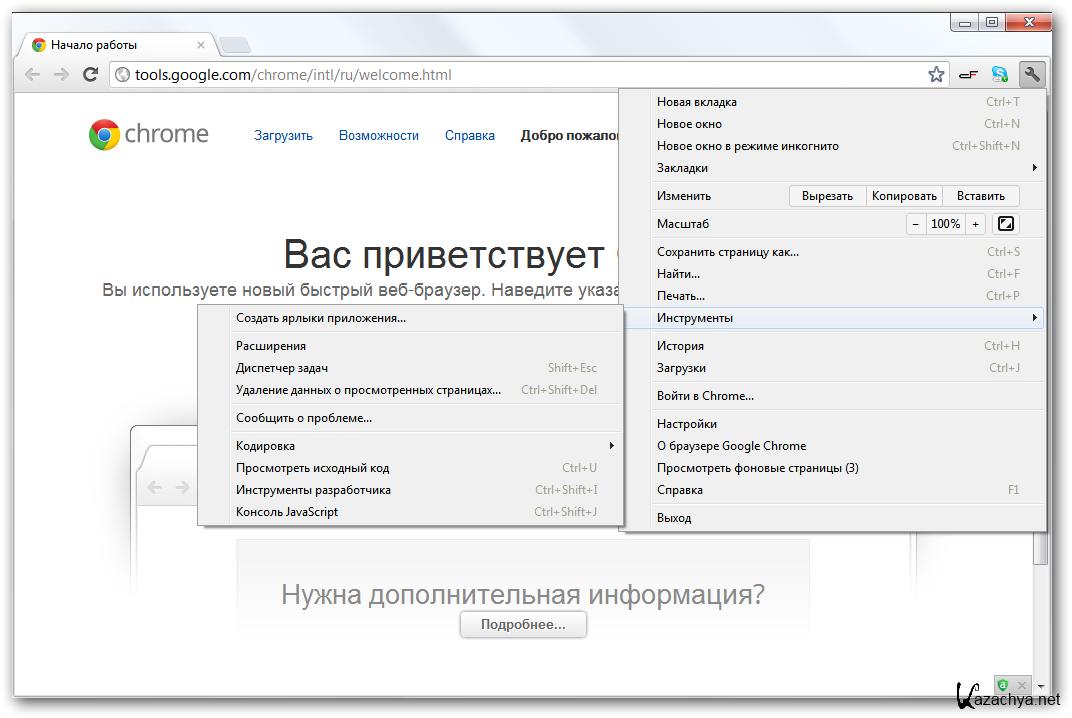Select Диспетчер задач menu entry
The width and height of the screenshot is (1072, 718).
(x=282, y=368)
